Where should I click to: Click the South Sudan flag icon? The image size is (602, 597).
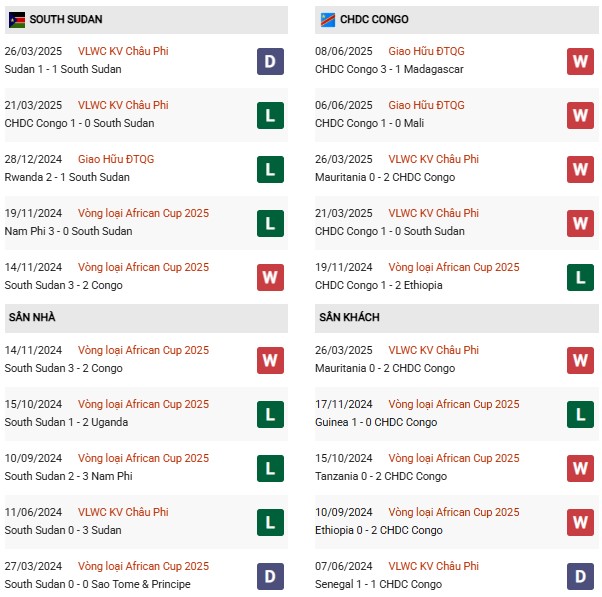click(x=17, y=19)
